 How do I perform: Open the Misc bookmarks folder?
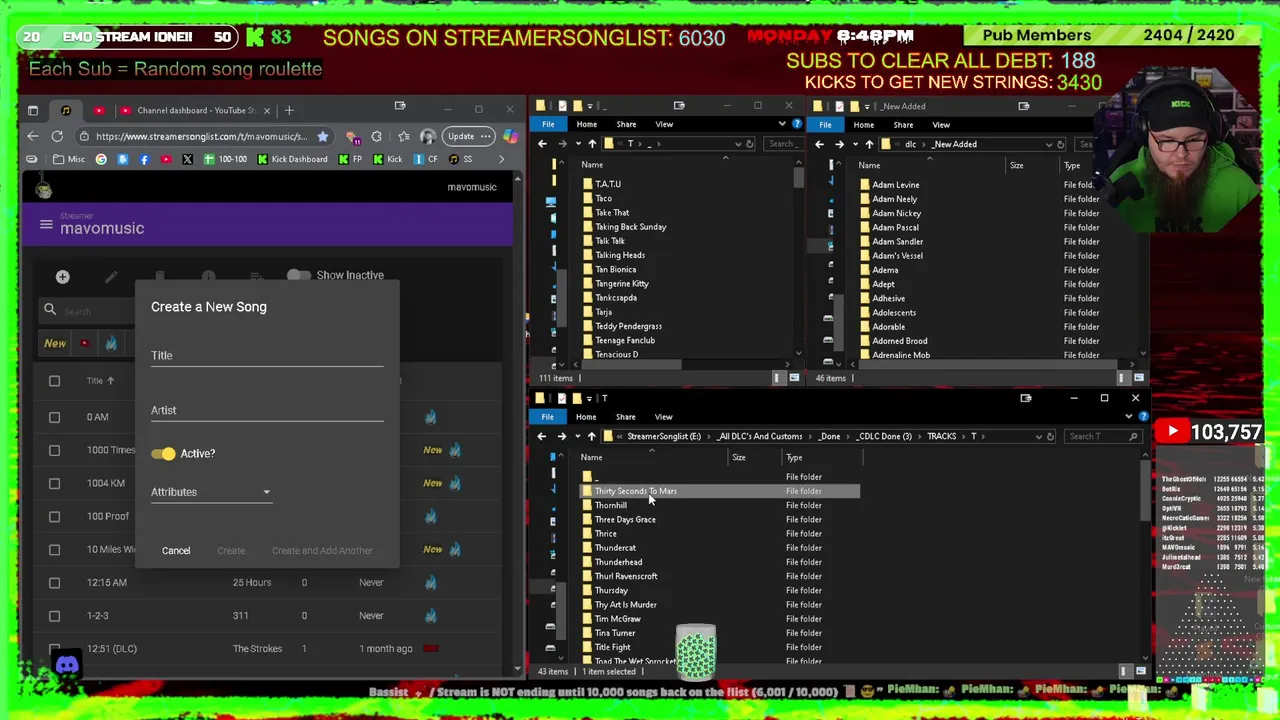[68, 159]
